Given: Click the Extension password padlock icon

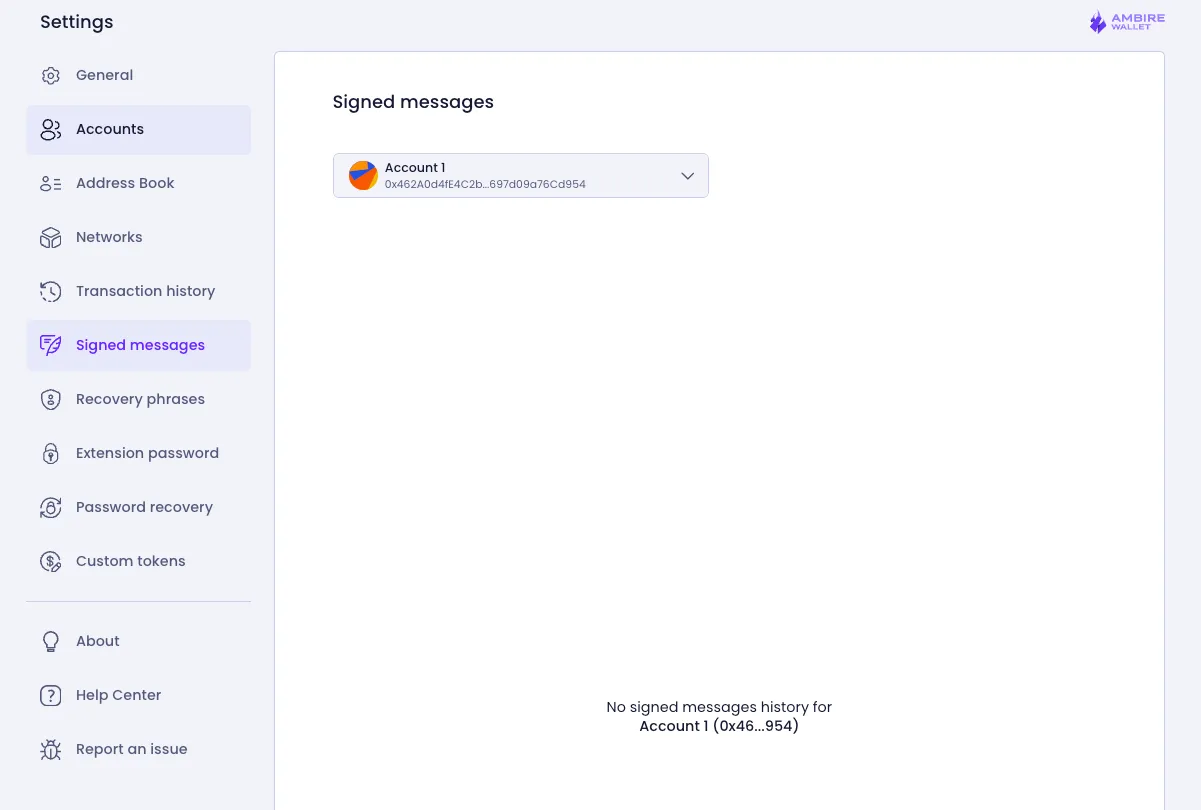Looking at the screenshot, I should click(x=50, y=453).
